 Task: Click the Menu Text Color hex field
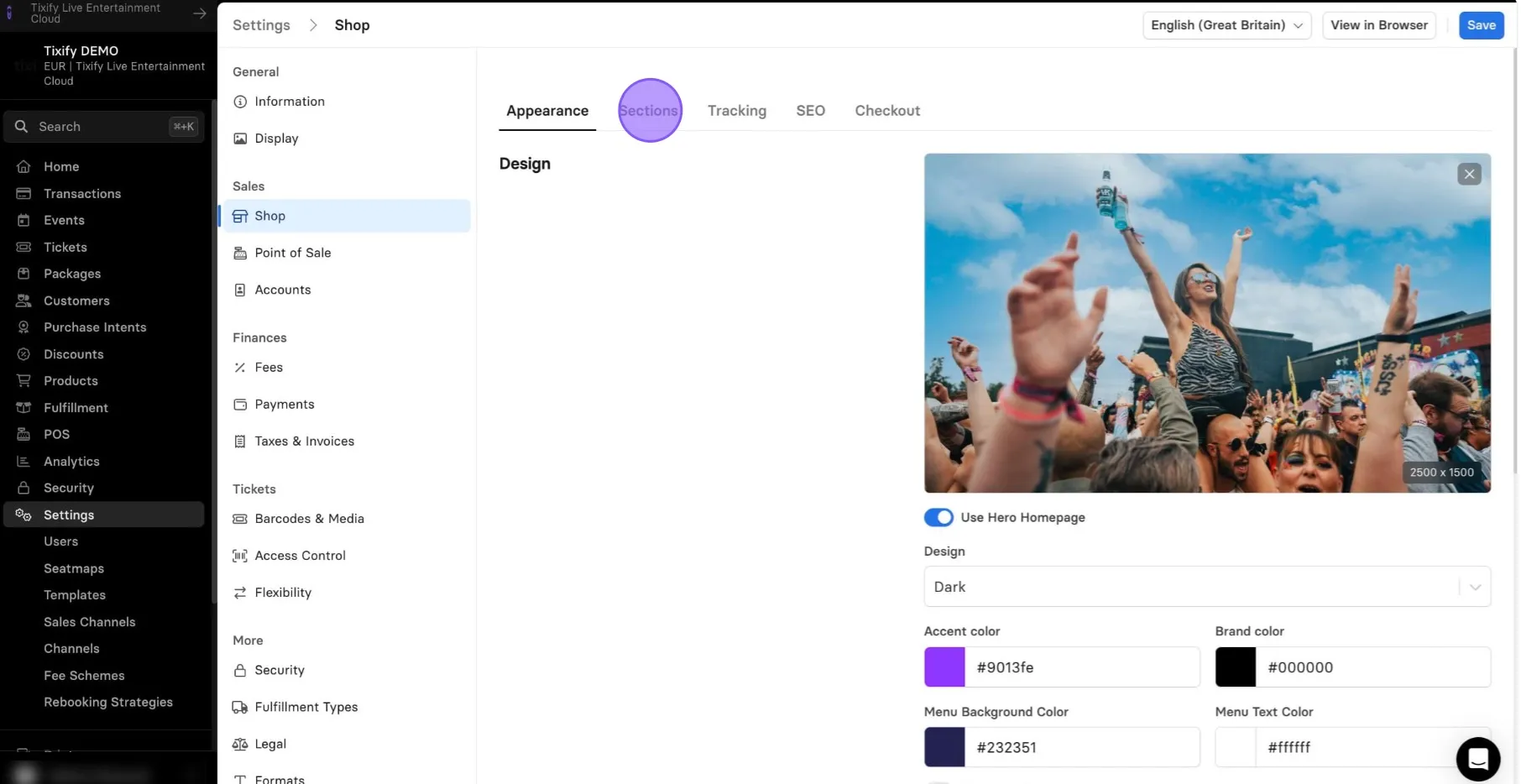(1372, 747)
